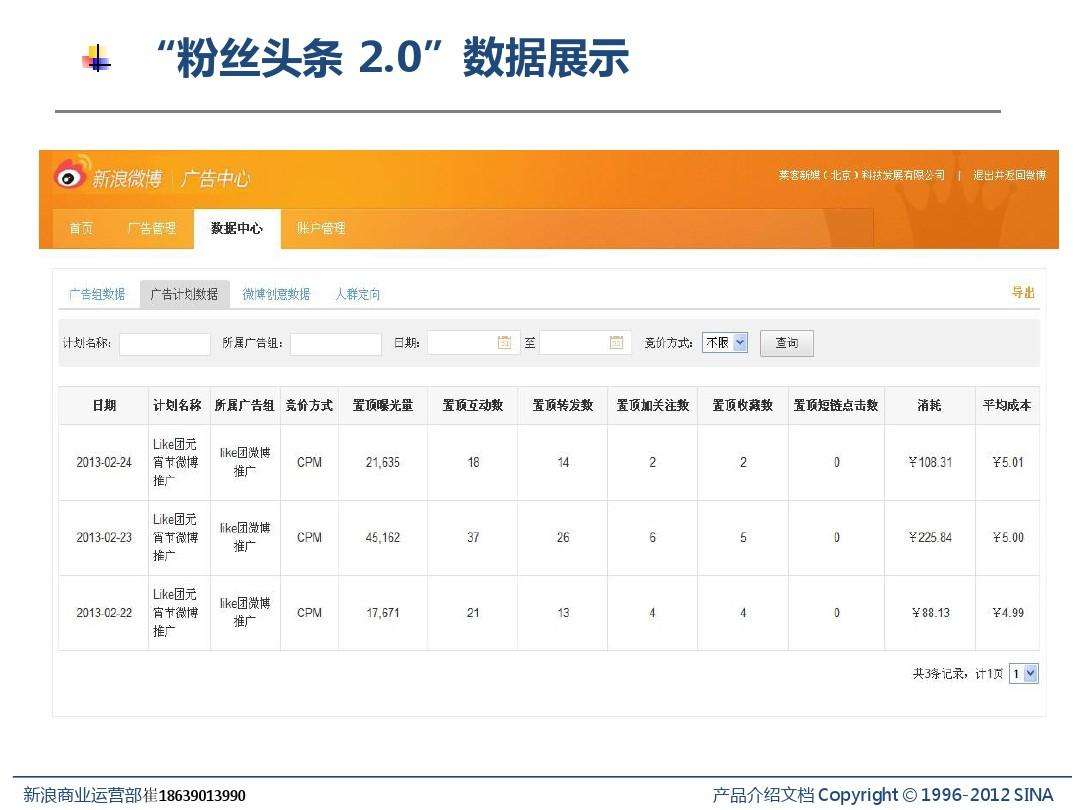The width and height of the screenshot is (1080, 810).
Task: Click the 广告中心 header title
Action: point(216,179)
